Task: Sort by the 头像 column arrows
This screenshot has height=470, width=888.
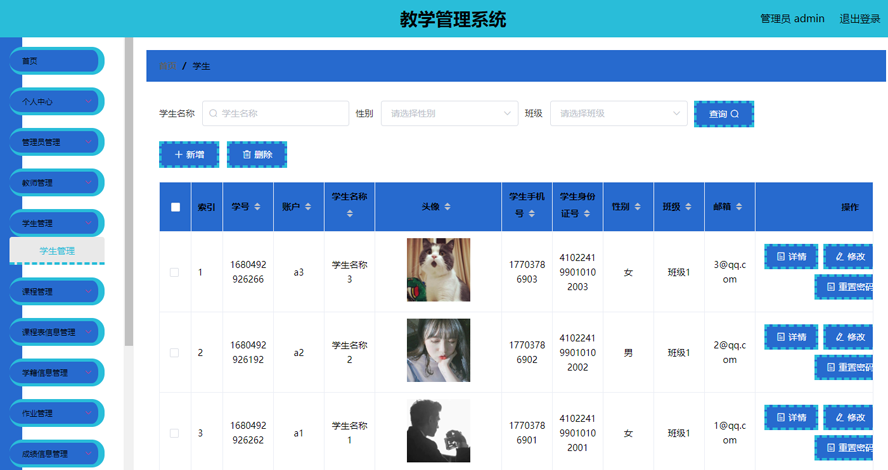Action: point(447,207)
